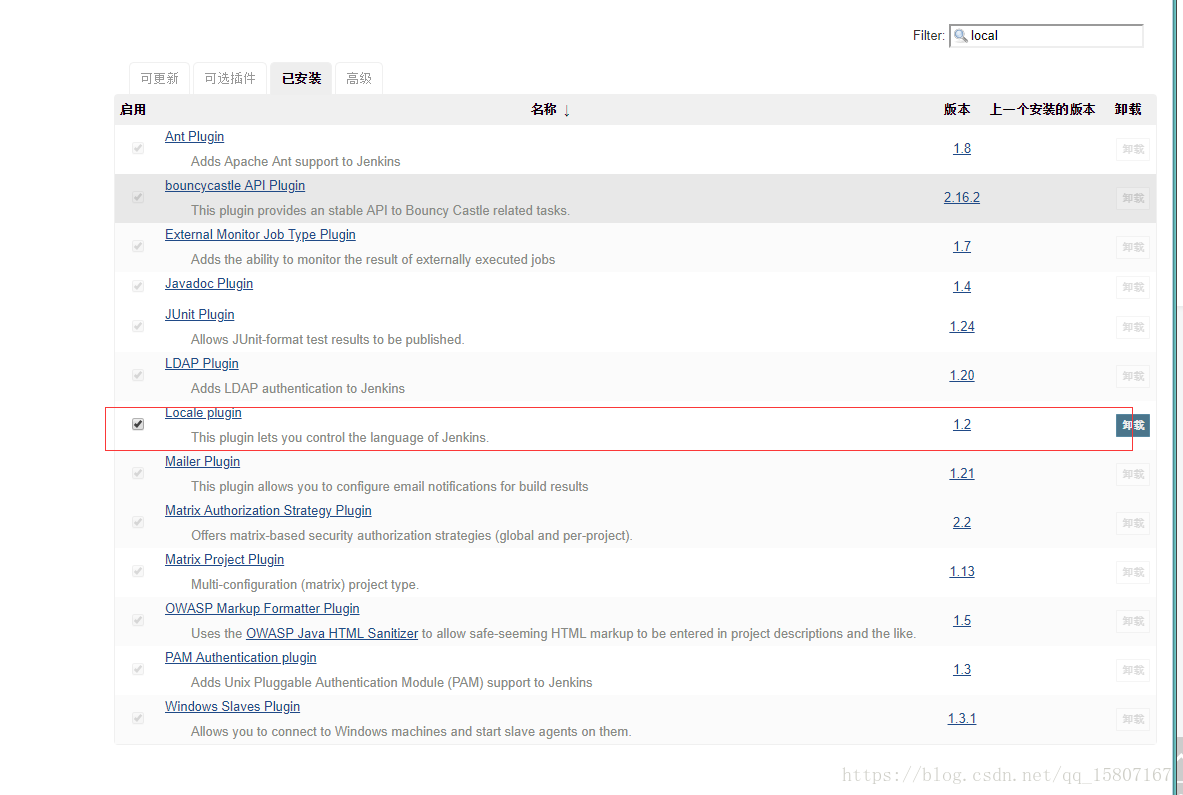Screen dimensions: 1183x795
Task: Open the Matrix Project Plugin link
Action: [225, 560]
